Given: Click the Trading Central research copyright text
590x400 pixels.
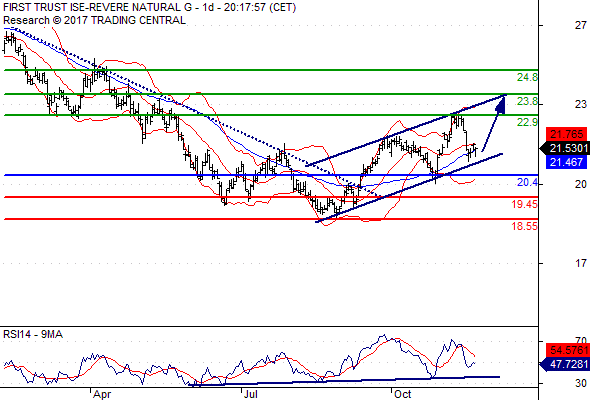Looking at the screenshot, I should click(94, 20).
